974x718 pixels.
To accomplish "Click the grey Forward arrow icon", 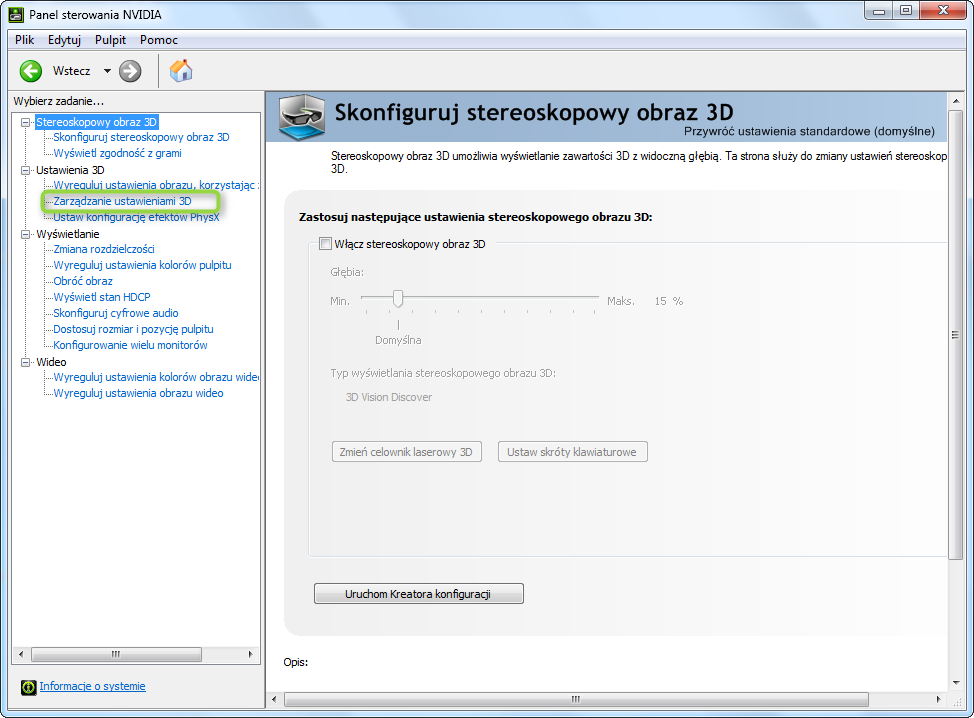I will (x=130, y=71).
